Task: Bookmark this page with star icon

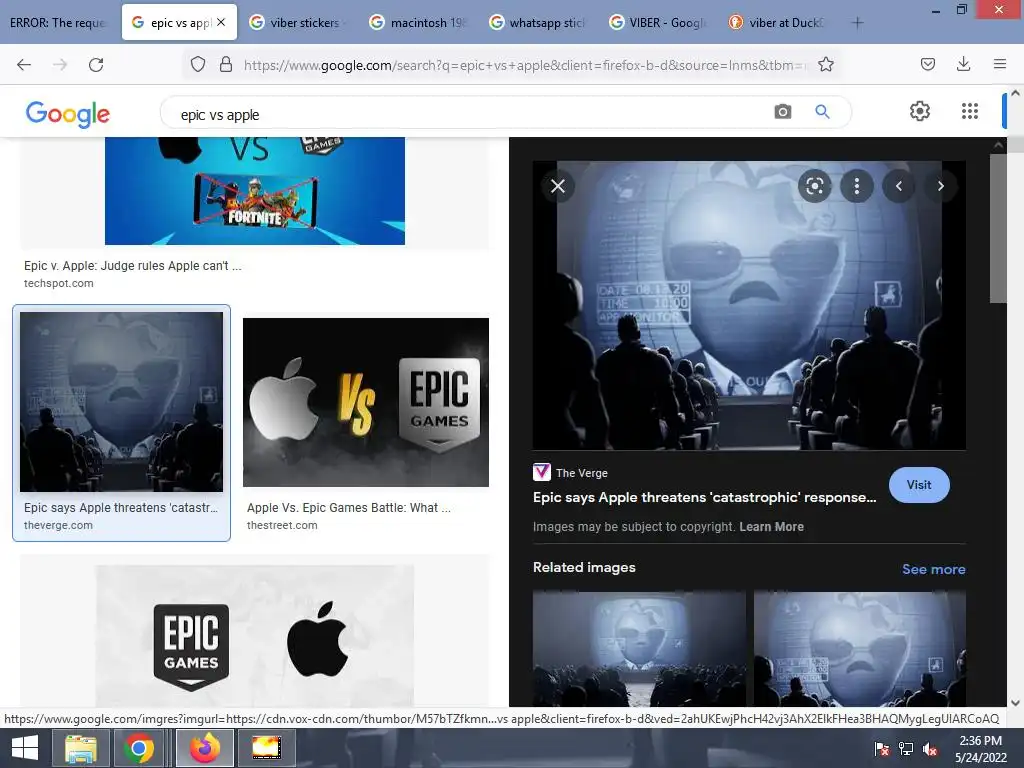Action: click(x=825, y=64)
